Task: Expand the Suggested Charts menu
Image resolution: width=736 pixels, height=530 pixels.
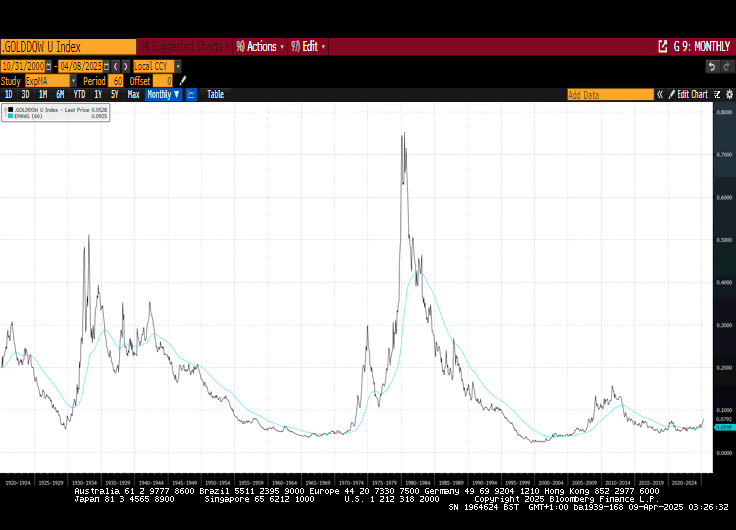Action: pyautogui.click(x=184, y=46)
